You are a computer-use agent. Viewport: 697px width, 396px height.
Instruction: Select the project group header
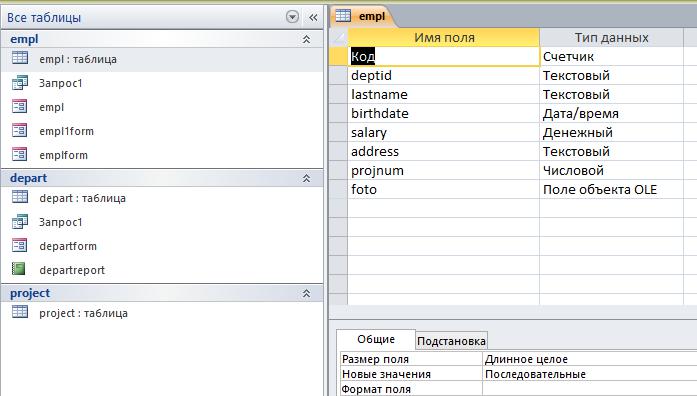click(x=162, y=293)
